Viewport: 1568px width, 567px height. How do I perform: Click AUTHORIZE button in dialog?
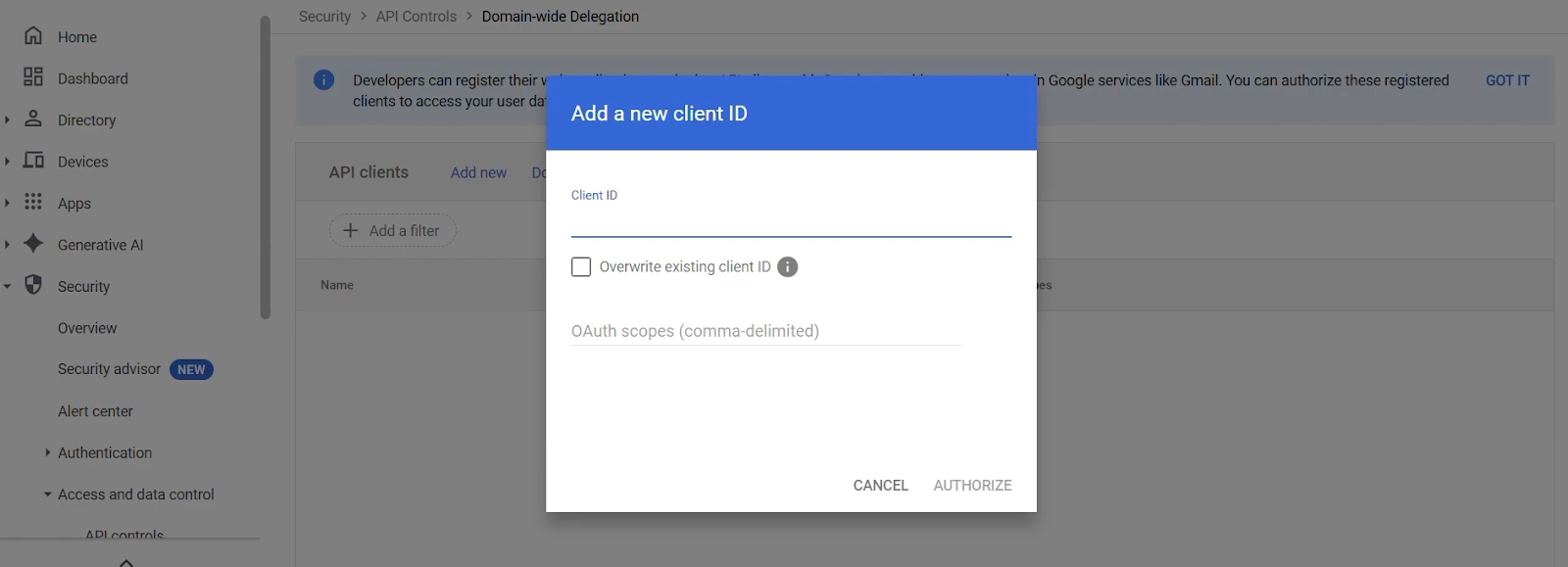(972, 485)
